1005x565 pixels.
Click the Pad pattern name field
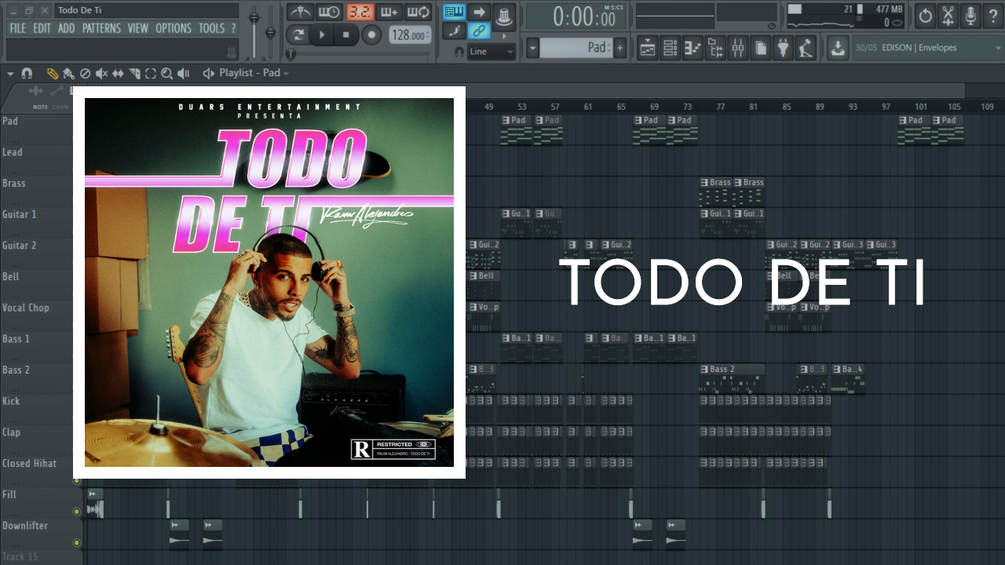tap(576, 48)
